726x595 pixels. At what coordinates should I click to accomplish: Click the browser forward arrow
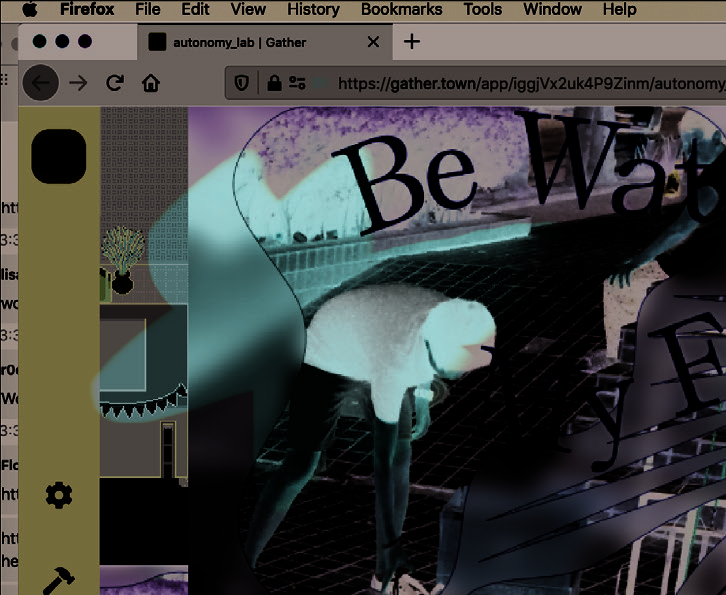[78, 83]
